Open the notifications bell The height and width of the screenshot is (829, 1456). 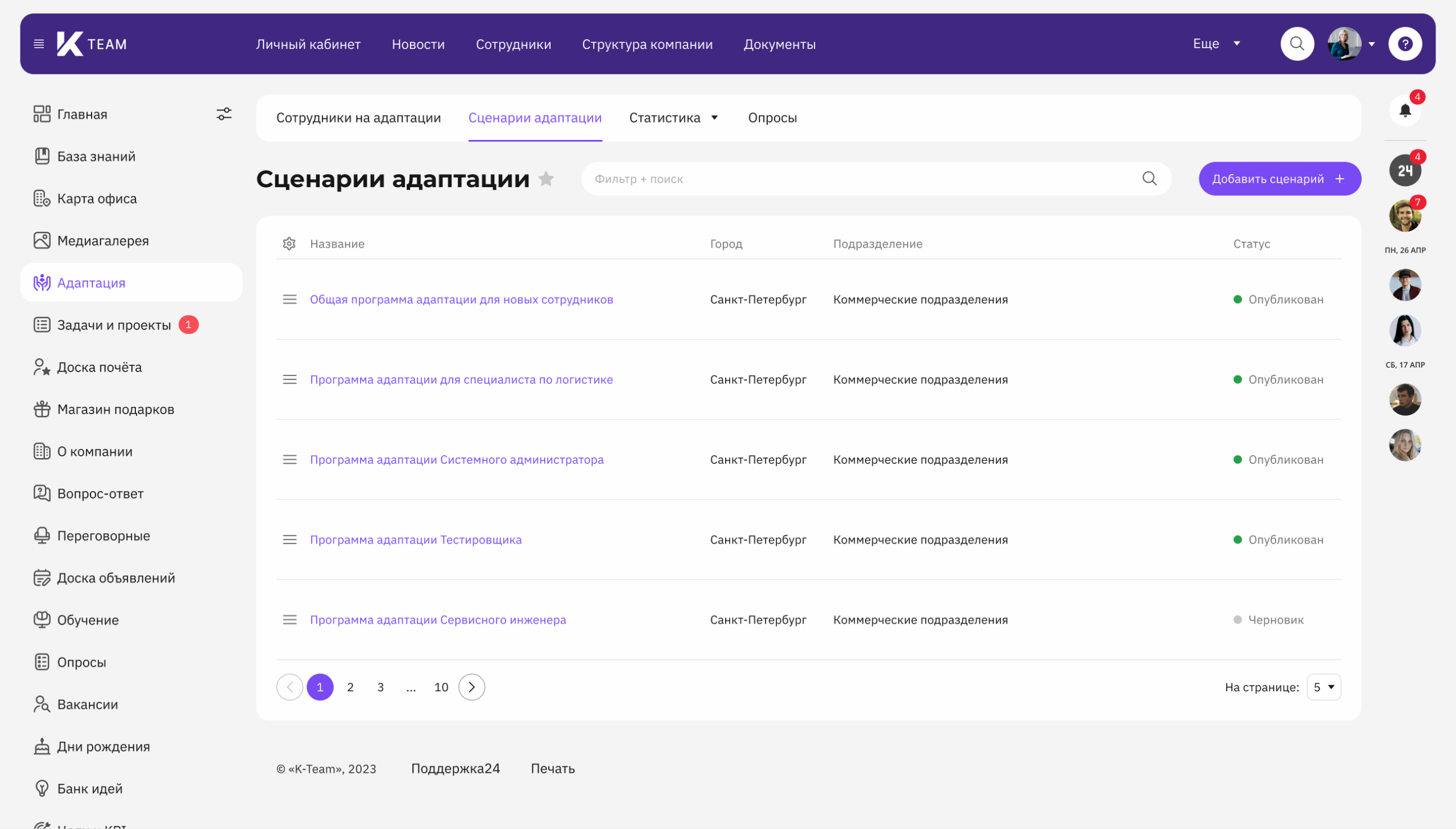click(x=1405, y=110)
